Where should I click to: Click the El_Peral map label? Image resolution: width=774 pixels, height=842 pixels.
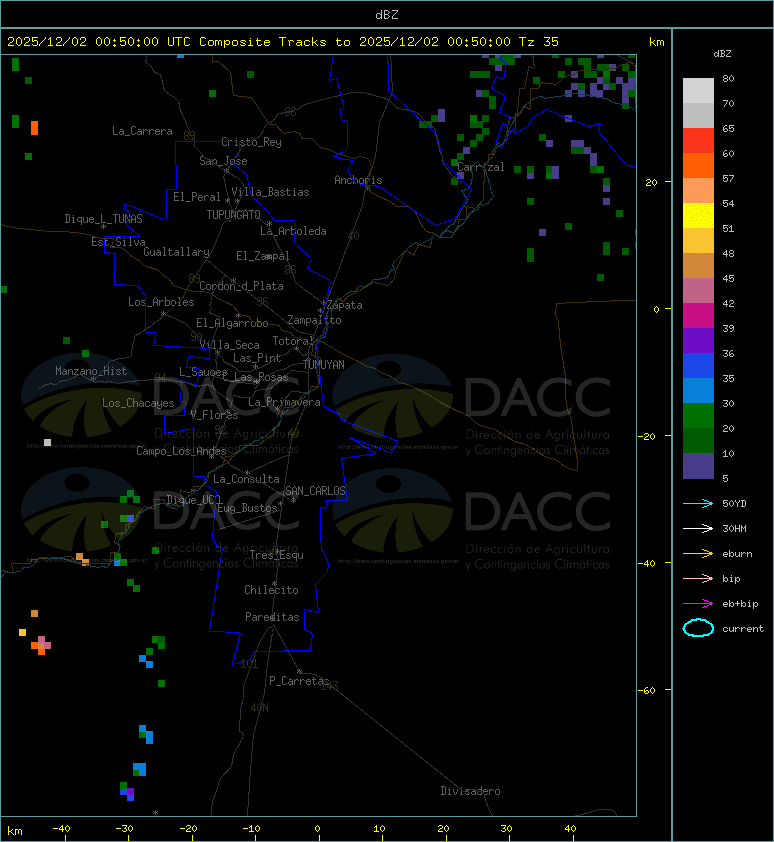point(197,197)
